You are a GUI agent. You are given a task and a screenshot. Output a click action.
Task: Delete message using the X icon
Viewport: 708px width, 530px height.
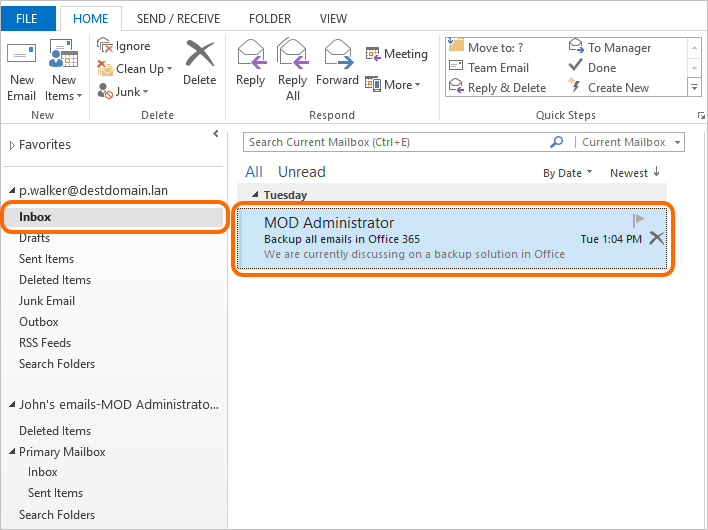click(656, 238)
